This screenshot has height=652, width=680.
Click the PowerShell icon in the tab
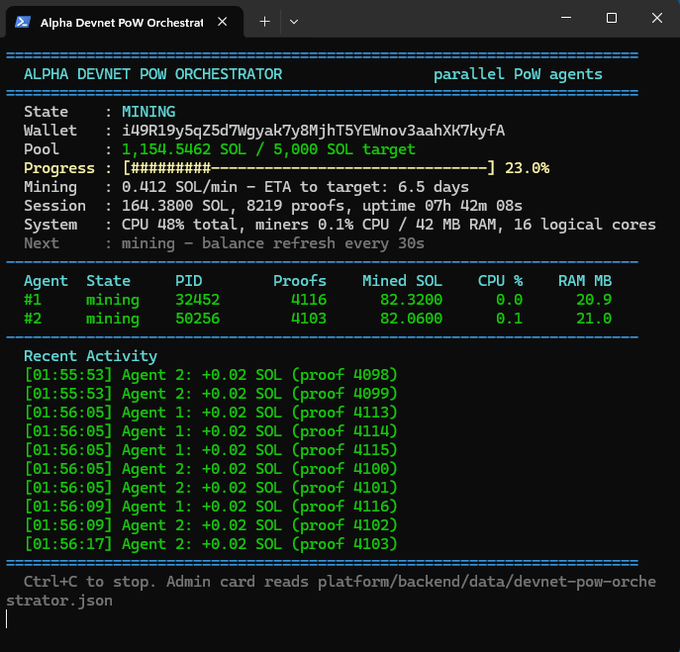pyautogui.click(x=23, y=22)
